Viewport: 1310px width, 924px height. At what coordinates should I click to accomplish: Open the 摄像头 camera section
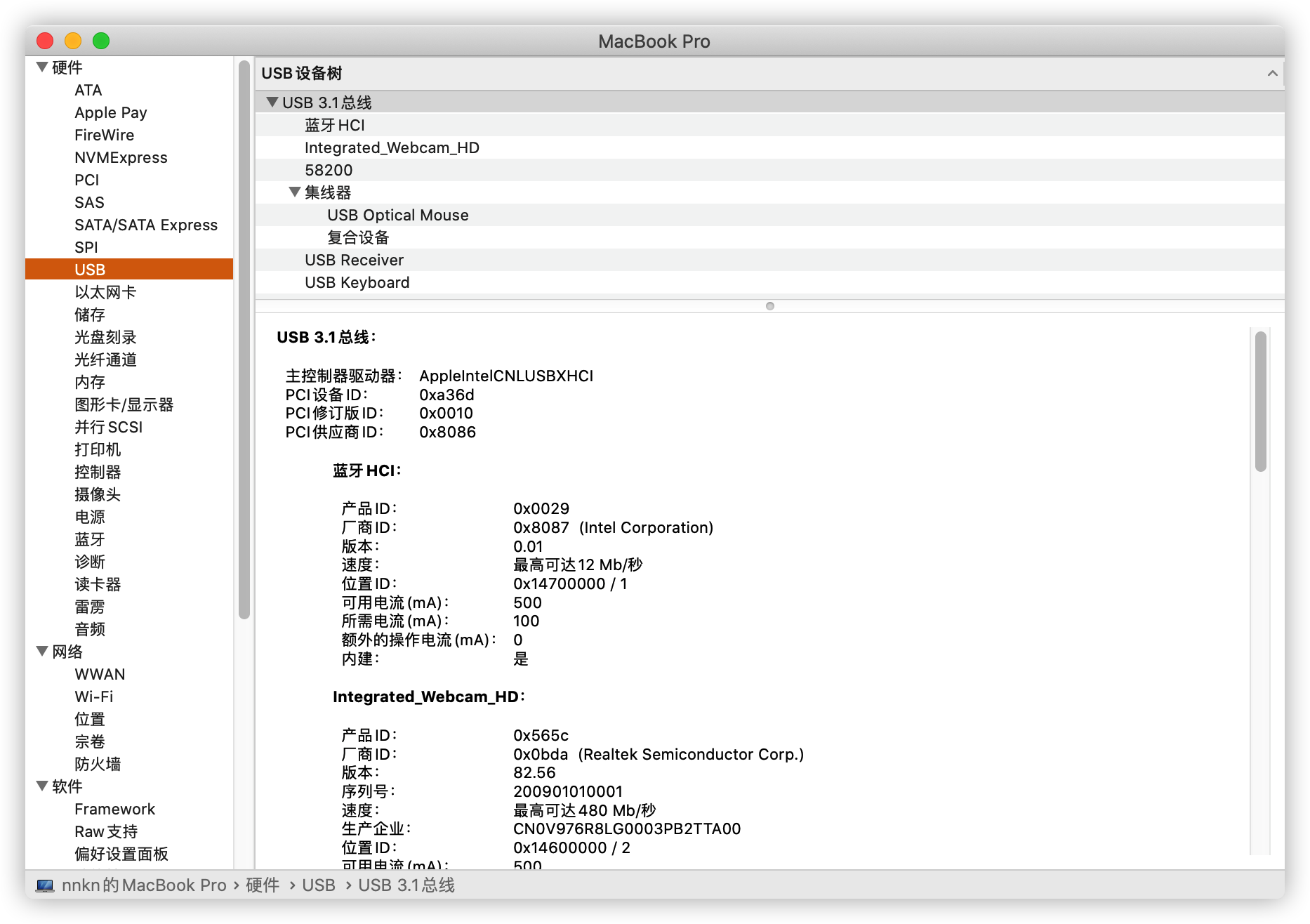tap(98, 494)
